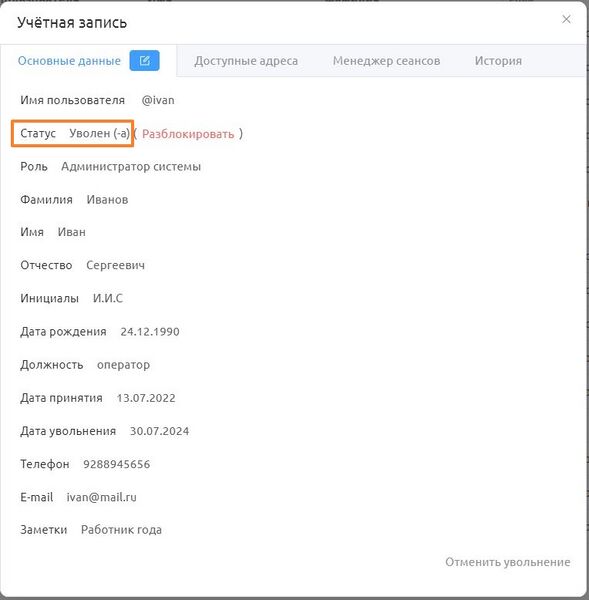Click the note text Работник года
589x600 pixels.
coord(121,530)
